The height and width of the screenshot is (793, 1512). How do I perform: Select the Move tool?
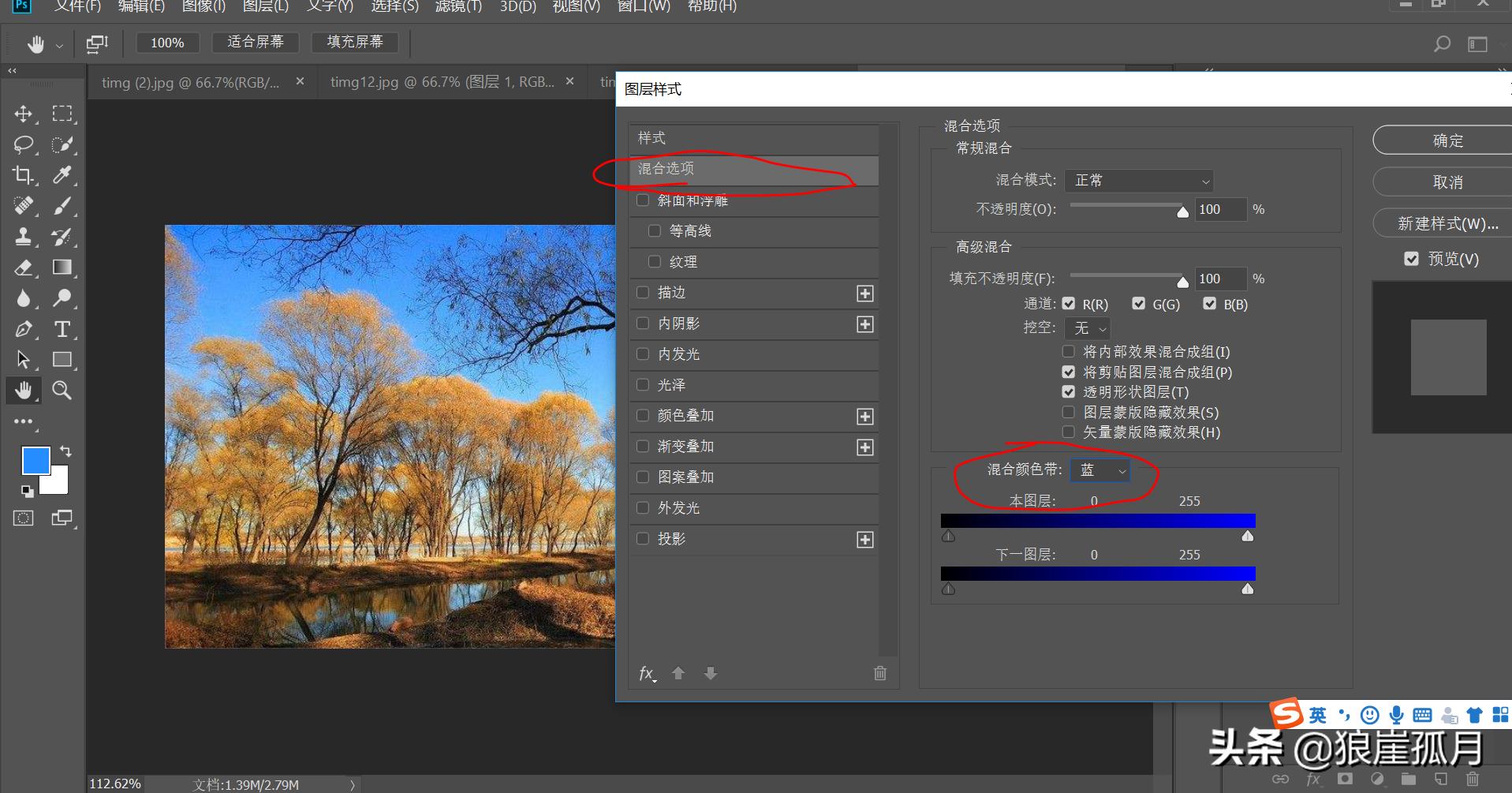tap(24, 114)
